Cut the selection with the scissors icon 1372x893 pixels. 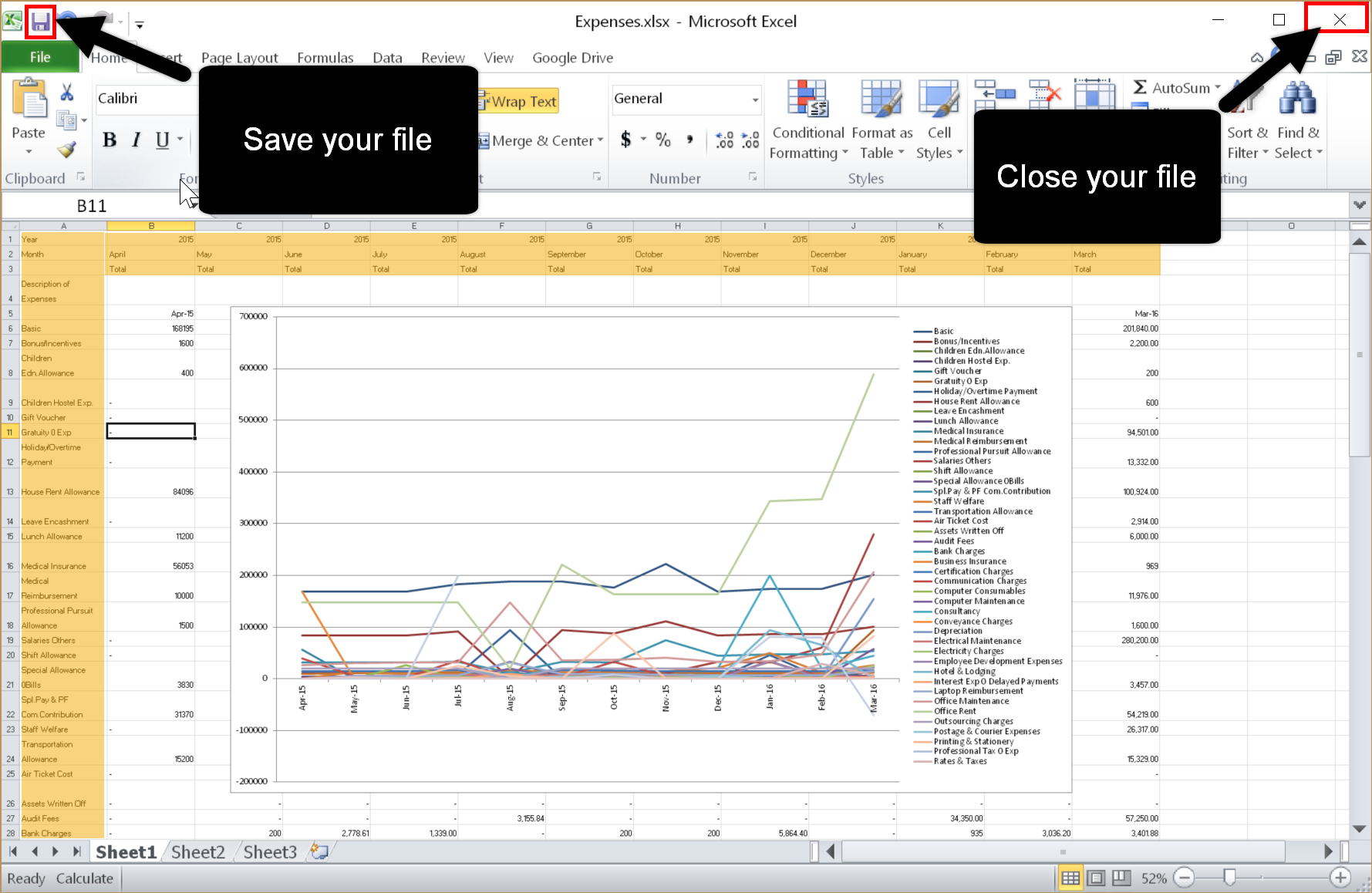click(67, 93)
